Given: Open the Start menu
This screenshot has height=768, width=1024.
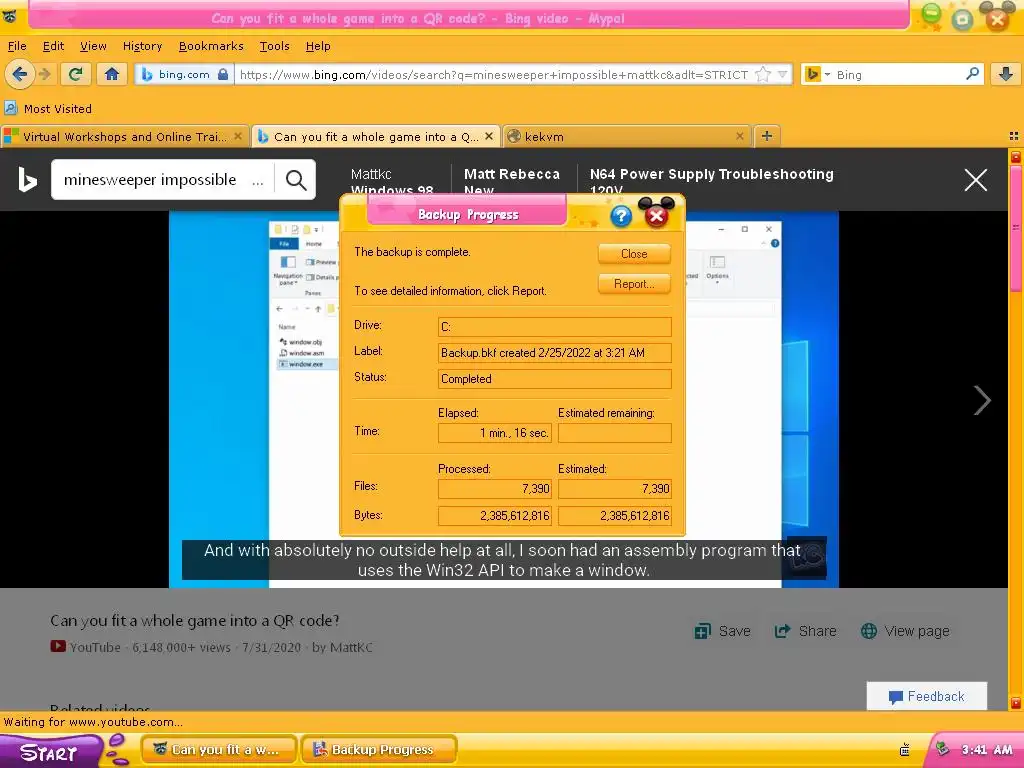Looking at the screenshot, I should [51, 752].
